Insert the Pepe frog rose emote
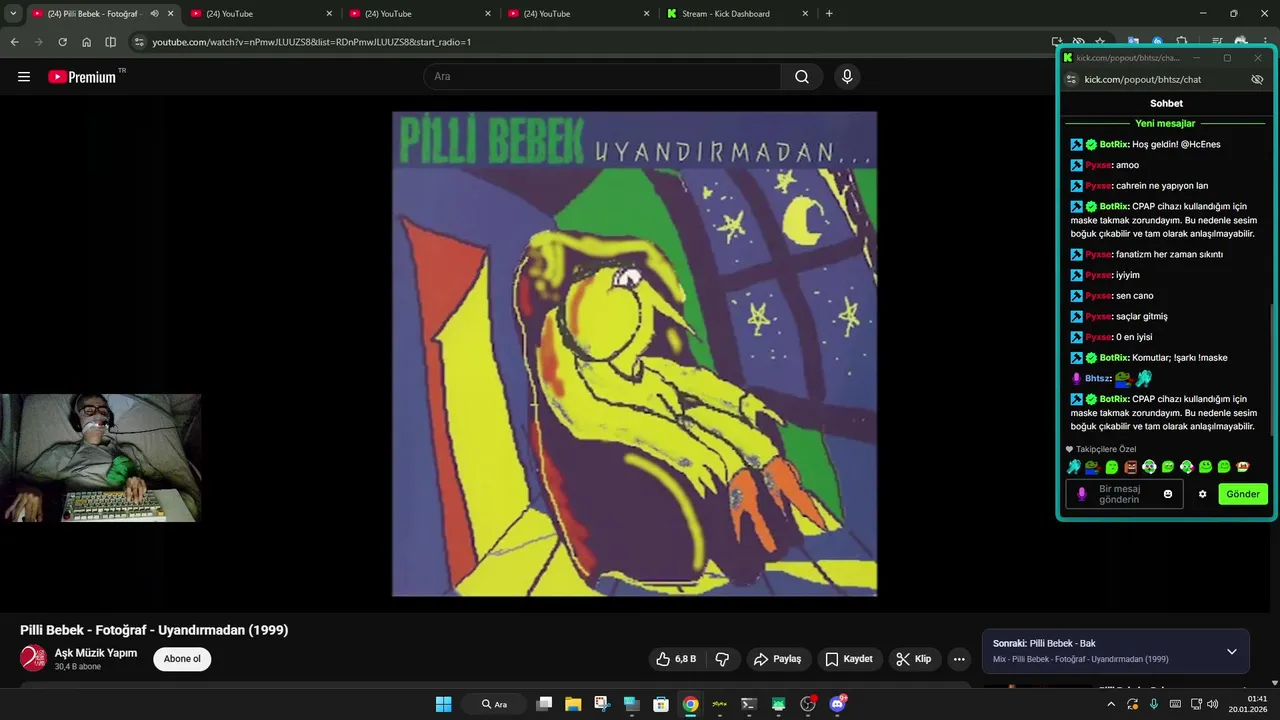The height and width of the screenshot is (720, 1280). [x=1092, y=467]
